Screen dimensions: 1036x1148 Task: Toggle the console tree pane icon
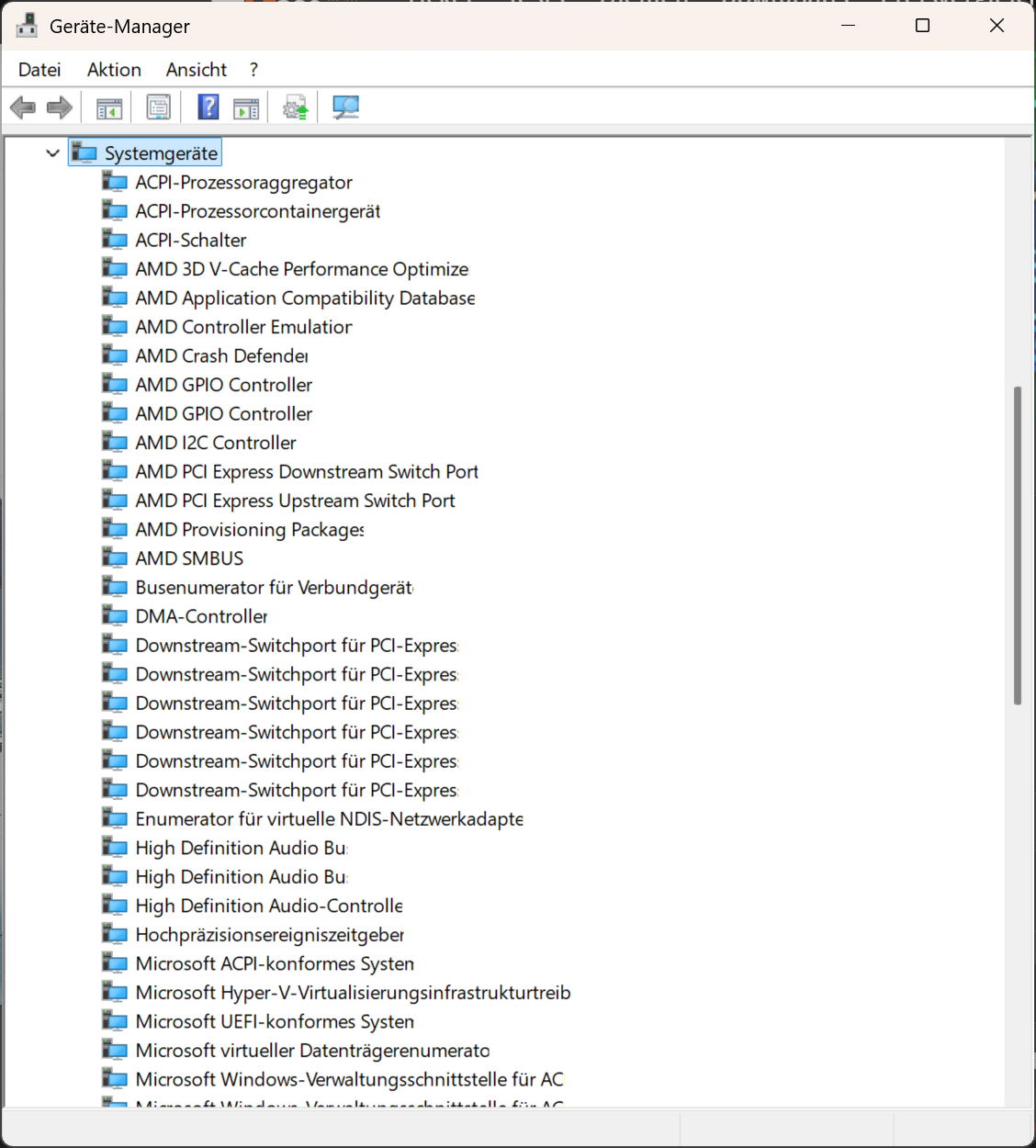(x=109, y=108)
